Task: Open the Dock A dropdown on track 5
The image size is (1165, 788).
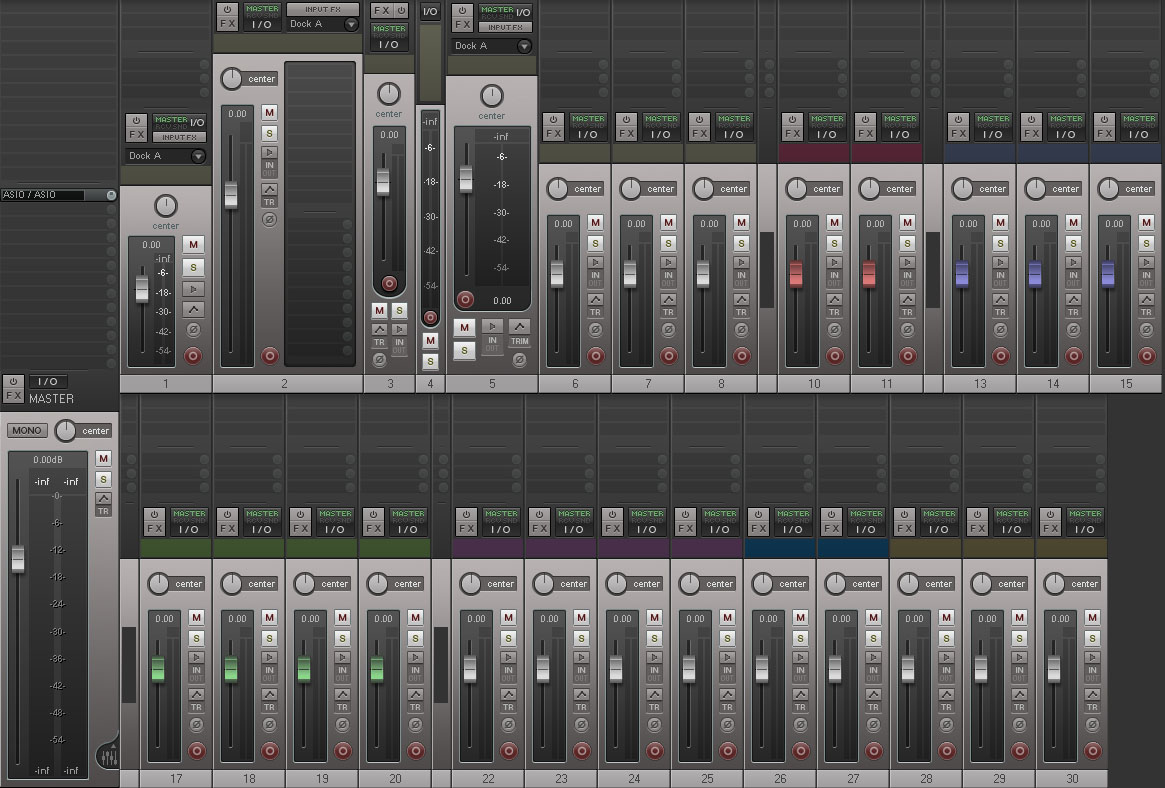Action: pos(523,46)
